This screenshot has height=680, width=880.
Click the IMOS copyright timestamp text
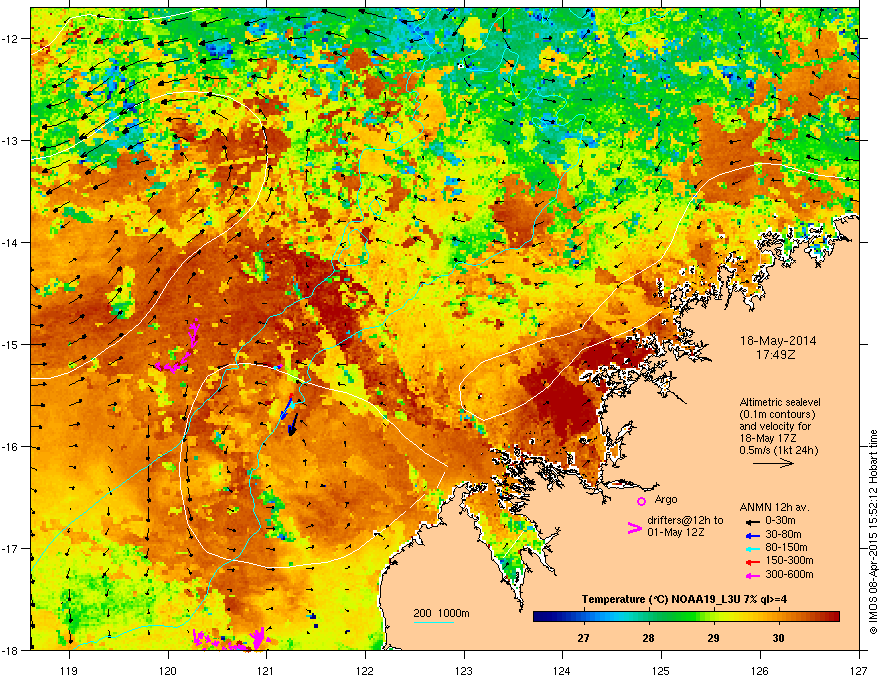[873, 532]
